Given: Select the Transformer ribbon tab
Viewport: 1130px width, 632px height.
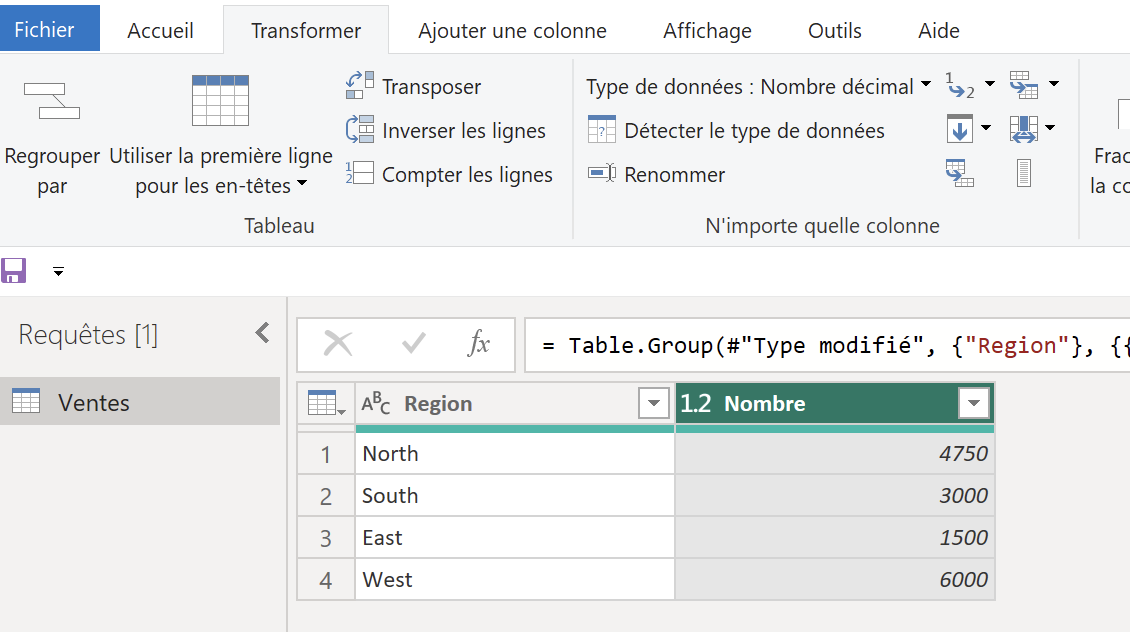Looking at the screenshot, I should (306, 30).
